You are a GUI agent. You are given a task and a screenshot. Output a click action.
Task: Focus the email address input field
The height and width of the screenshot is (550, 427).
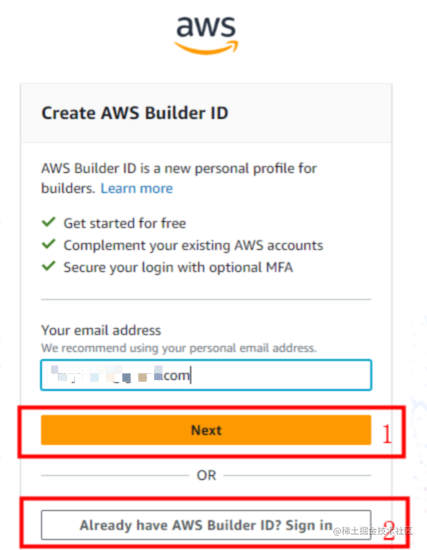(206, 375)
